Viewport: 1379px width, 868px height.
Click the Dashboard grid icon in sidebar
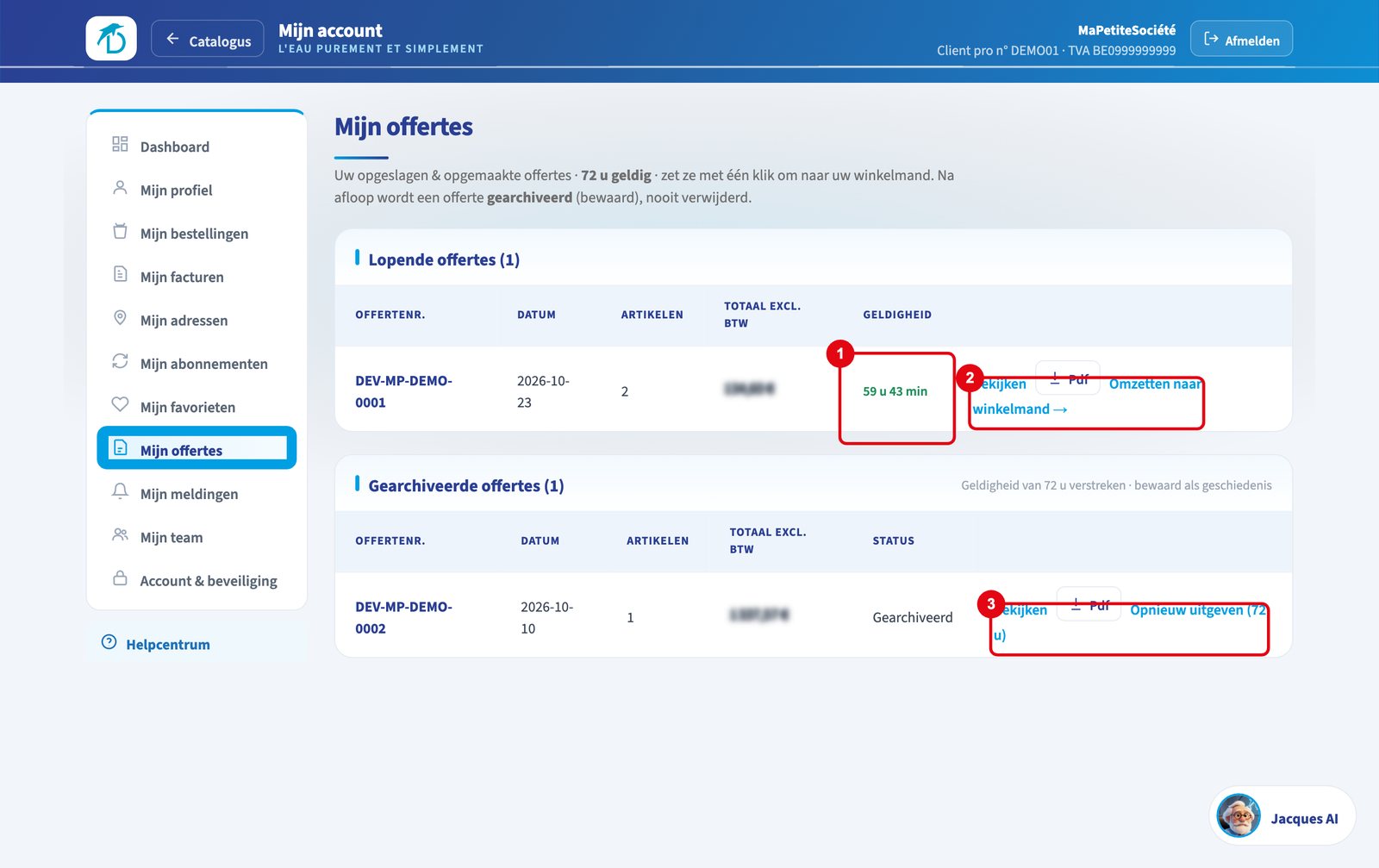[120, 145]
